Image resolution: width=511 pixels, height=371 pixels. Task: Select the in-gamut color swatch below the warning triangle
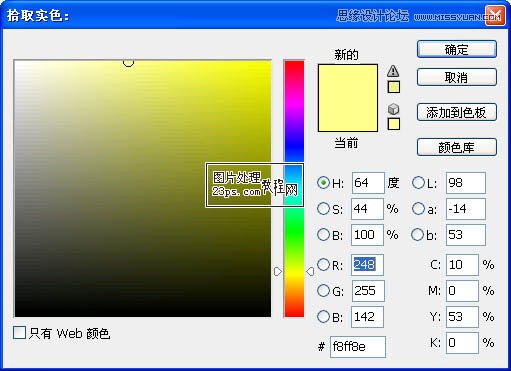394,87
